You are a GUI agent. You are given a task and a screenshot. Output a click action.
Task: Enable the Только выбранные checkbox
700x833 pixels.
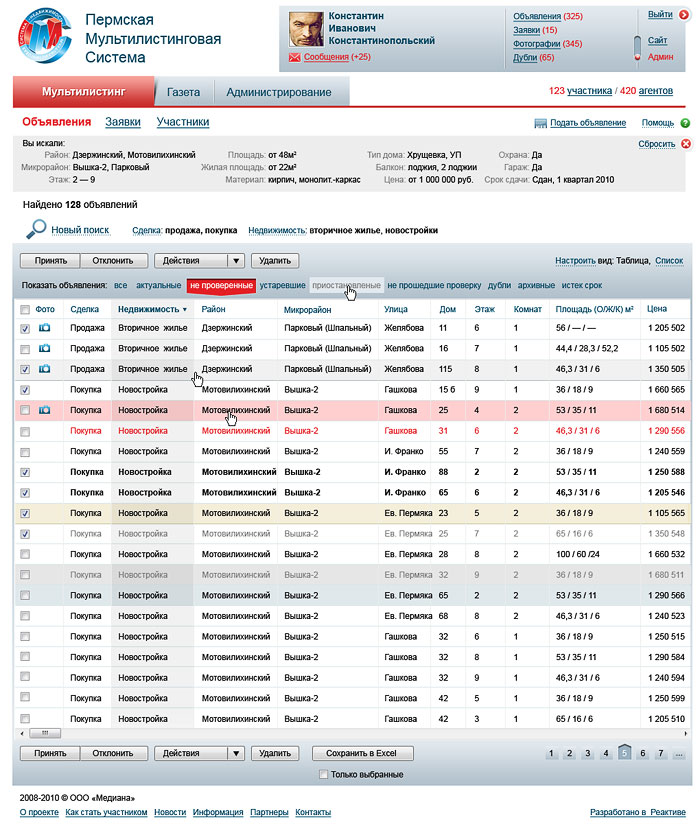(322, 774)
